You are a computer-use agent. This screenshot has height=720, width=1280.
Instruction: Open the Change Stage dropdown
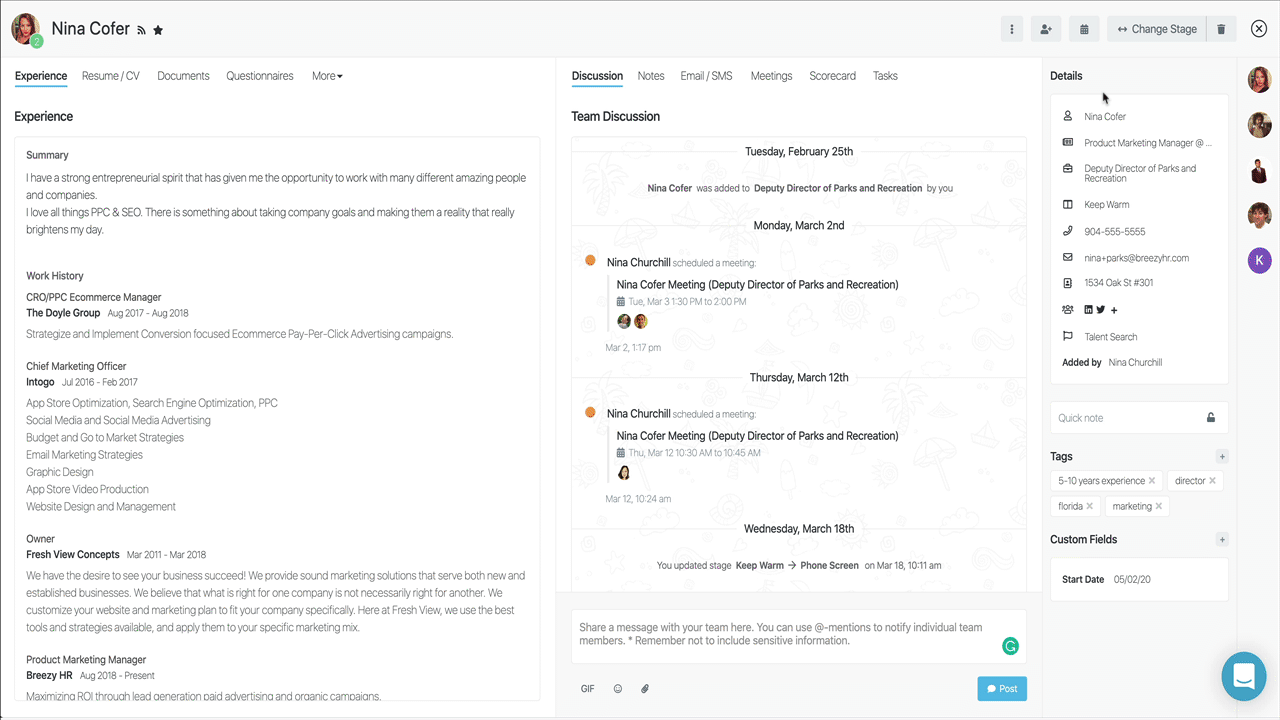(x=1157, y=29)
